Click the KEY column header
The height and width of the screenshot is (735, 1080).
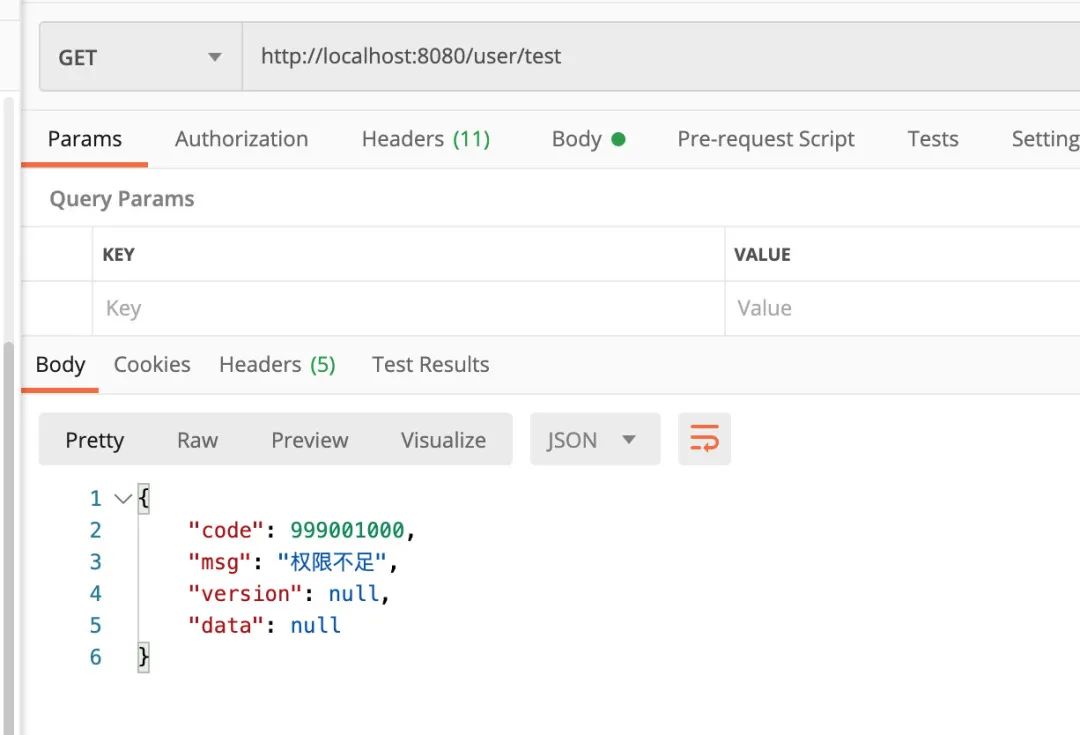pos(118,254)
